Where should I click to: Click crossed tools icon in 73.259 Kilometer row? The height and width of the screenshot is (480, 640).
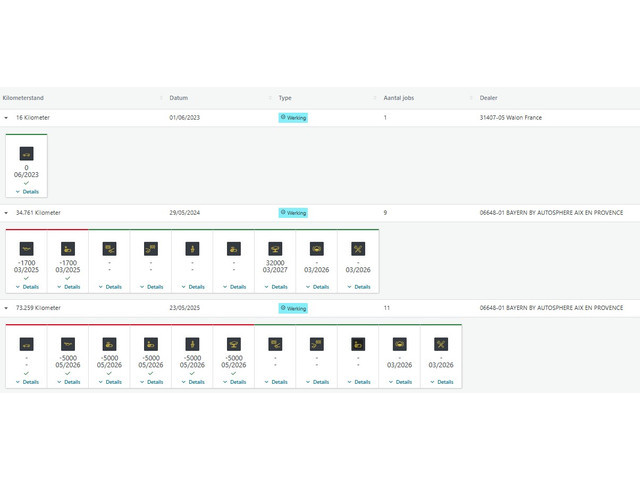[441, 344]
